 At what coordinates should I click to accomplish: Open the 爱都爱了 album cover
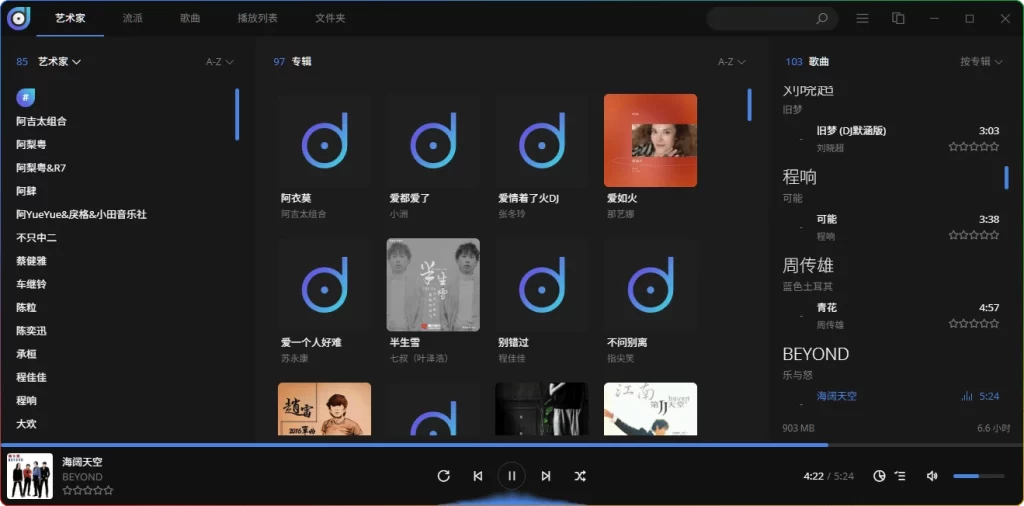pos(433,140)
